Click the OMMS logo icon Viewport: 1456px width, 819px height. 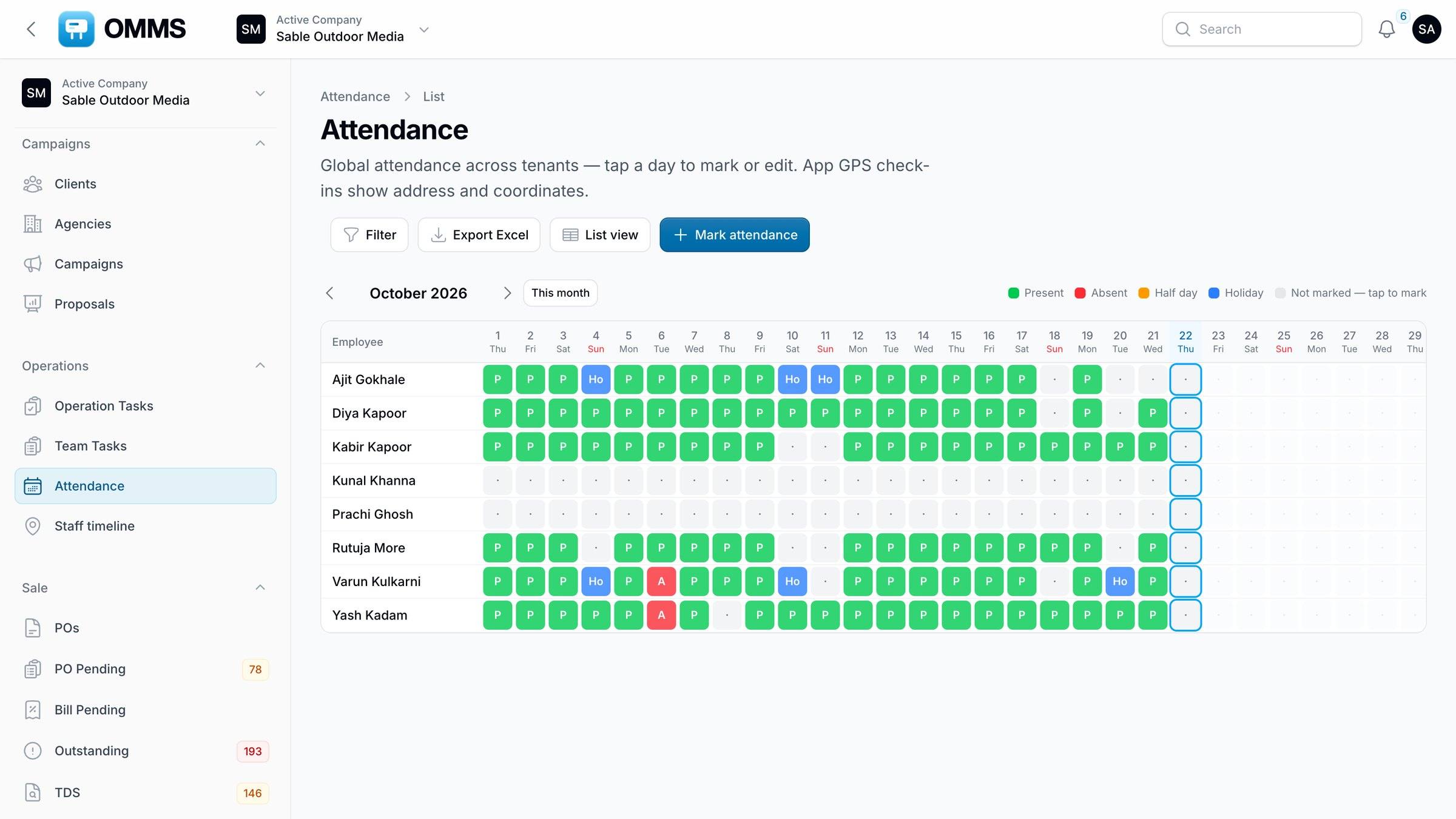(76, 29)
